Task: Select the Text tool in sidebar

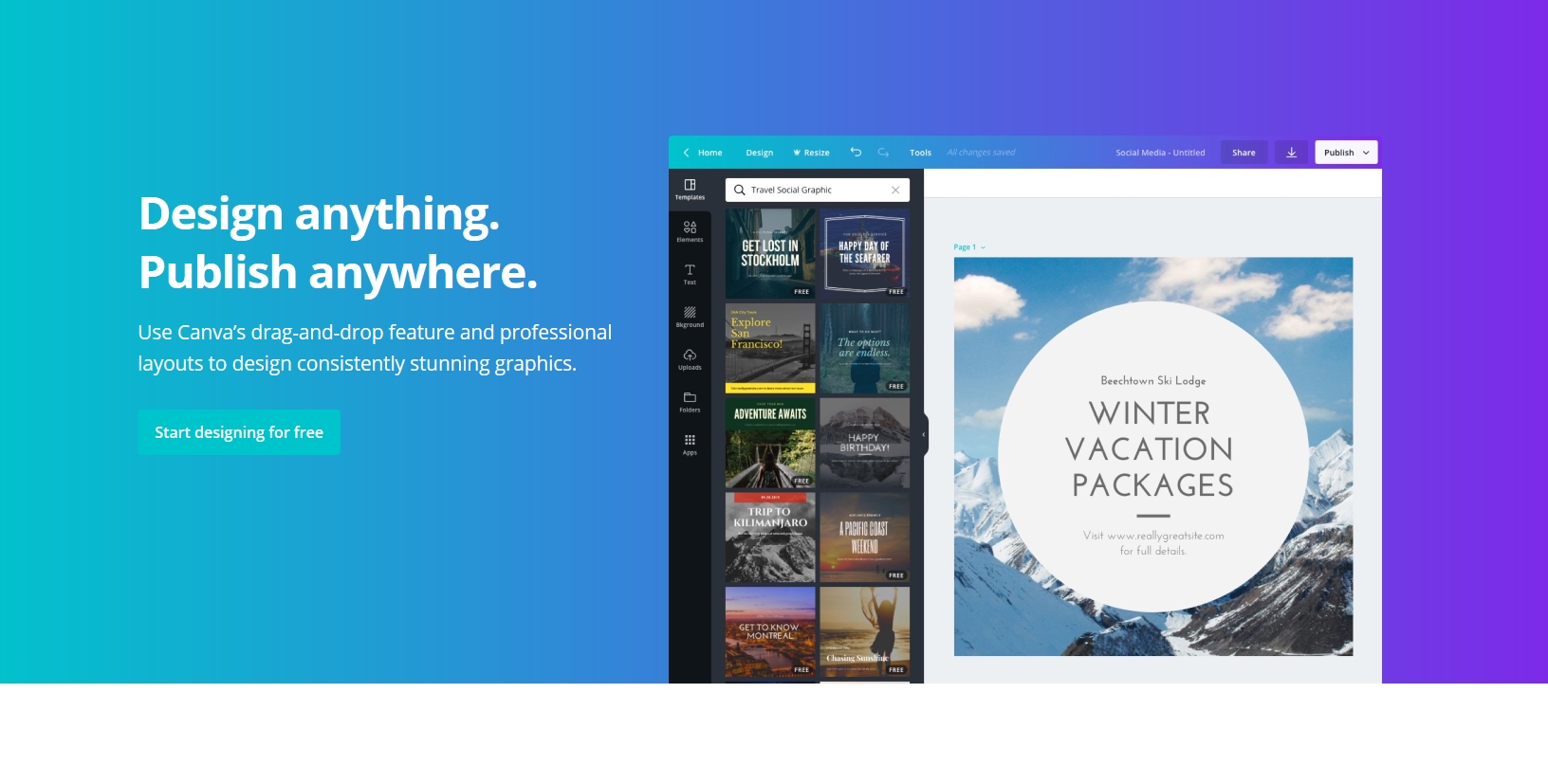Action: 690,275
